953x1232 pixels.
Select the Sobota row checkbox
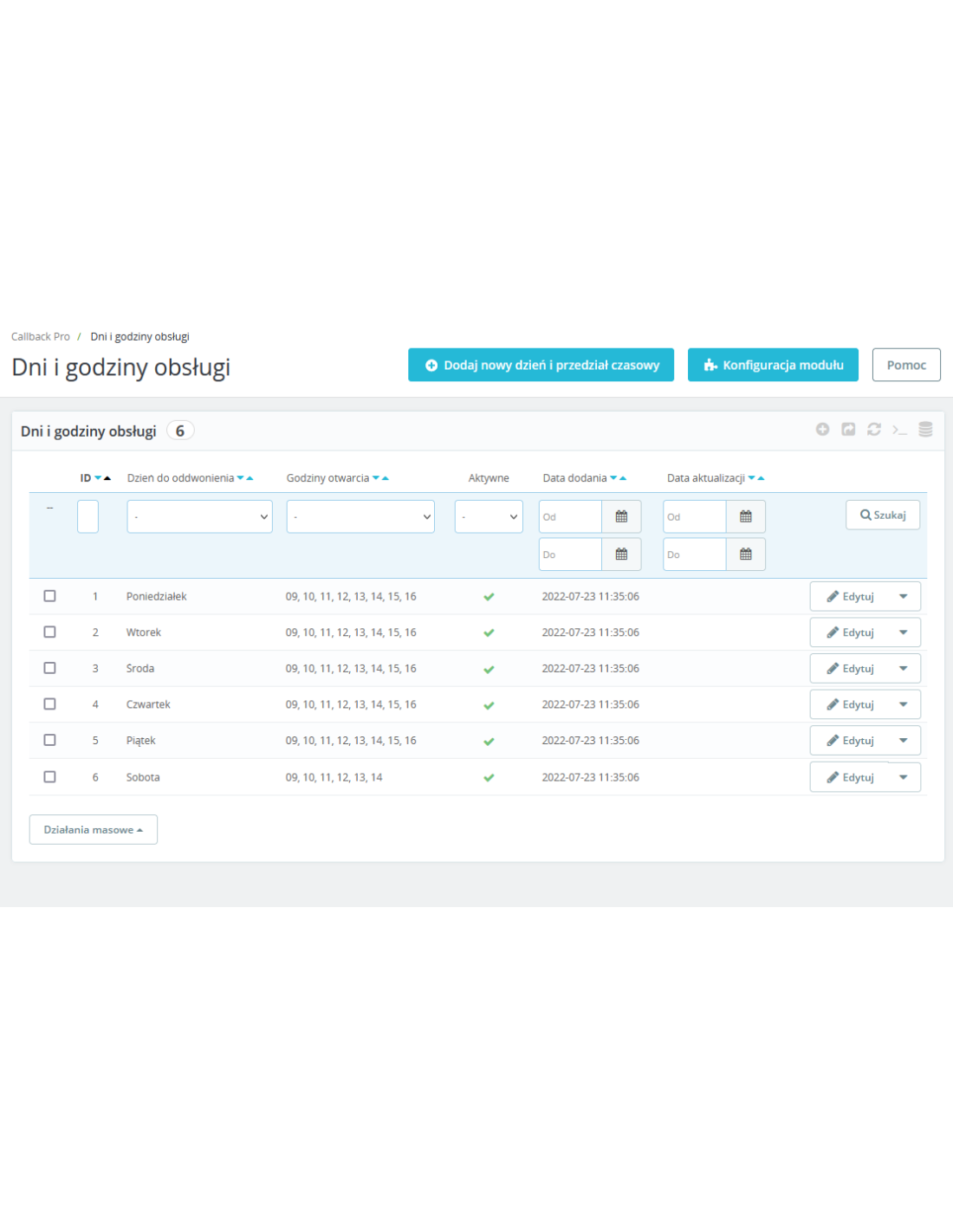[49, 777]
